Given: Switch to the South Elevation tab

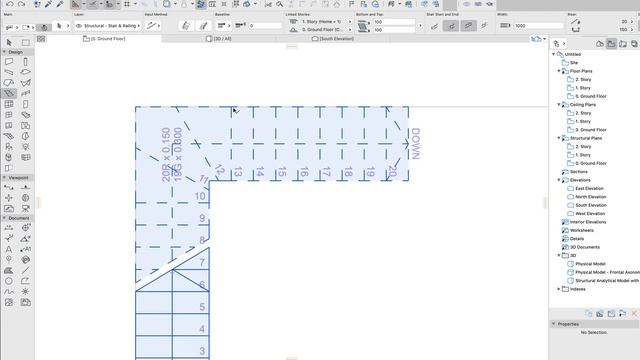Looking at the screenshot, I should (333, 39).
